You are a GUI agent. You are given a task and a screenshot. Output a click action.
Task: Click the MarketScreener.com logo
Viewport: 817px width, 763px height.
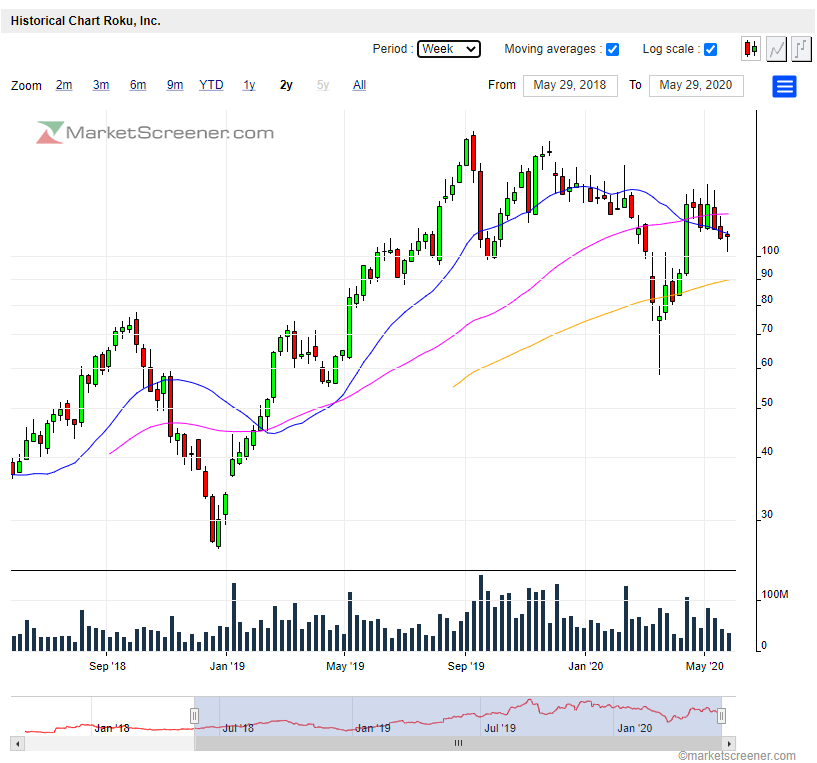[155, 133]
